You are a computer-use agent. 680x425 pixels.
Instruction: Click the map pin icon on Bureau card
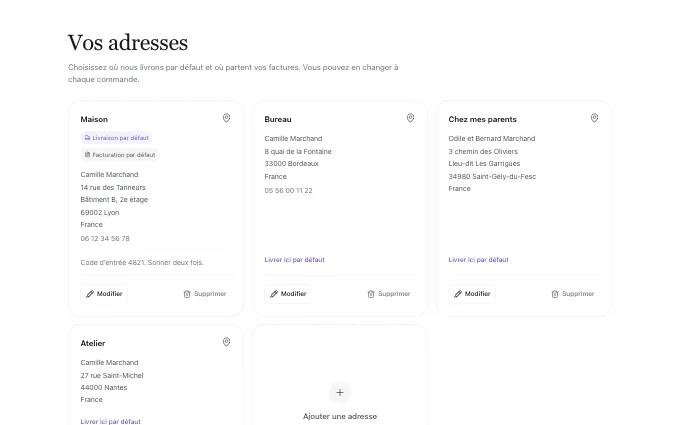click(410, 118)
